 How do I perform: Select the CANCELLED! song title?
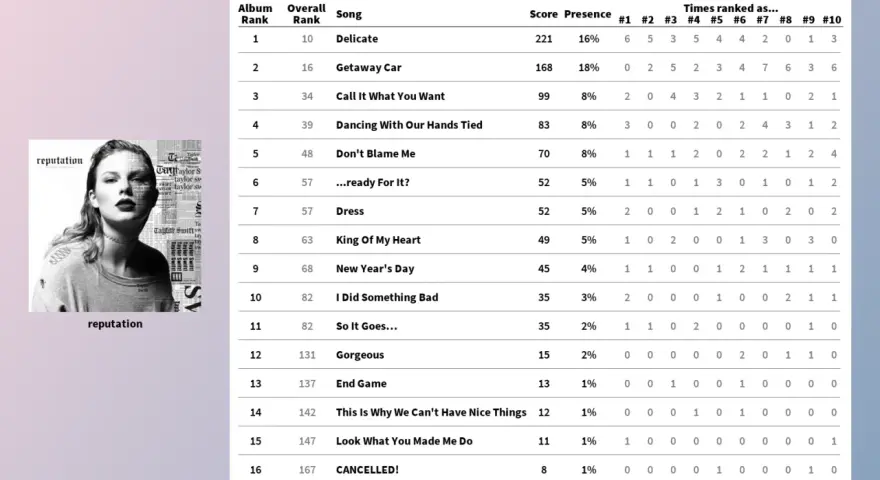pos(367,469)
